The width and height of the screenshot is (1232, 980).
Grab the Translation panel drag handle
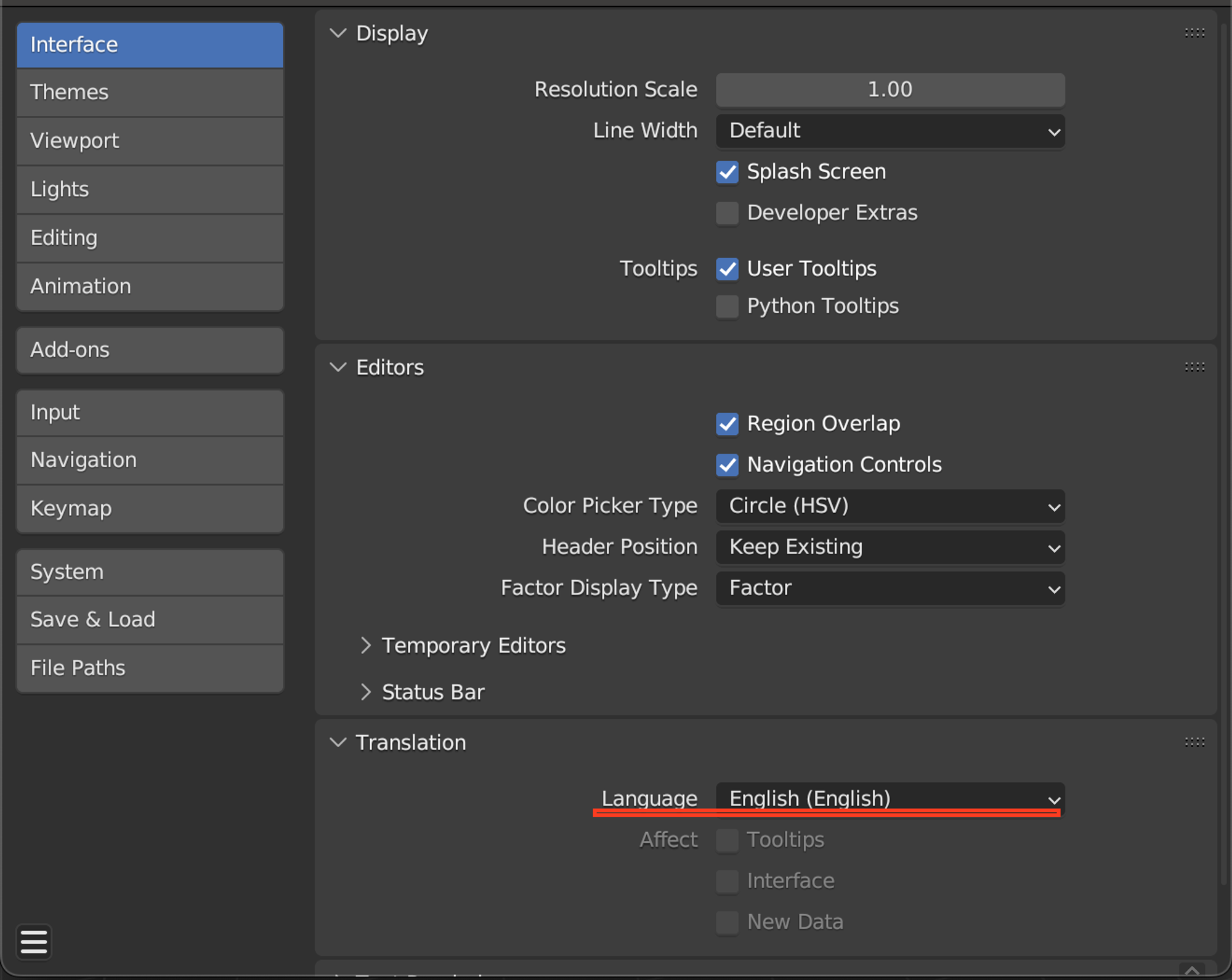click(1194, 742)
